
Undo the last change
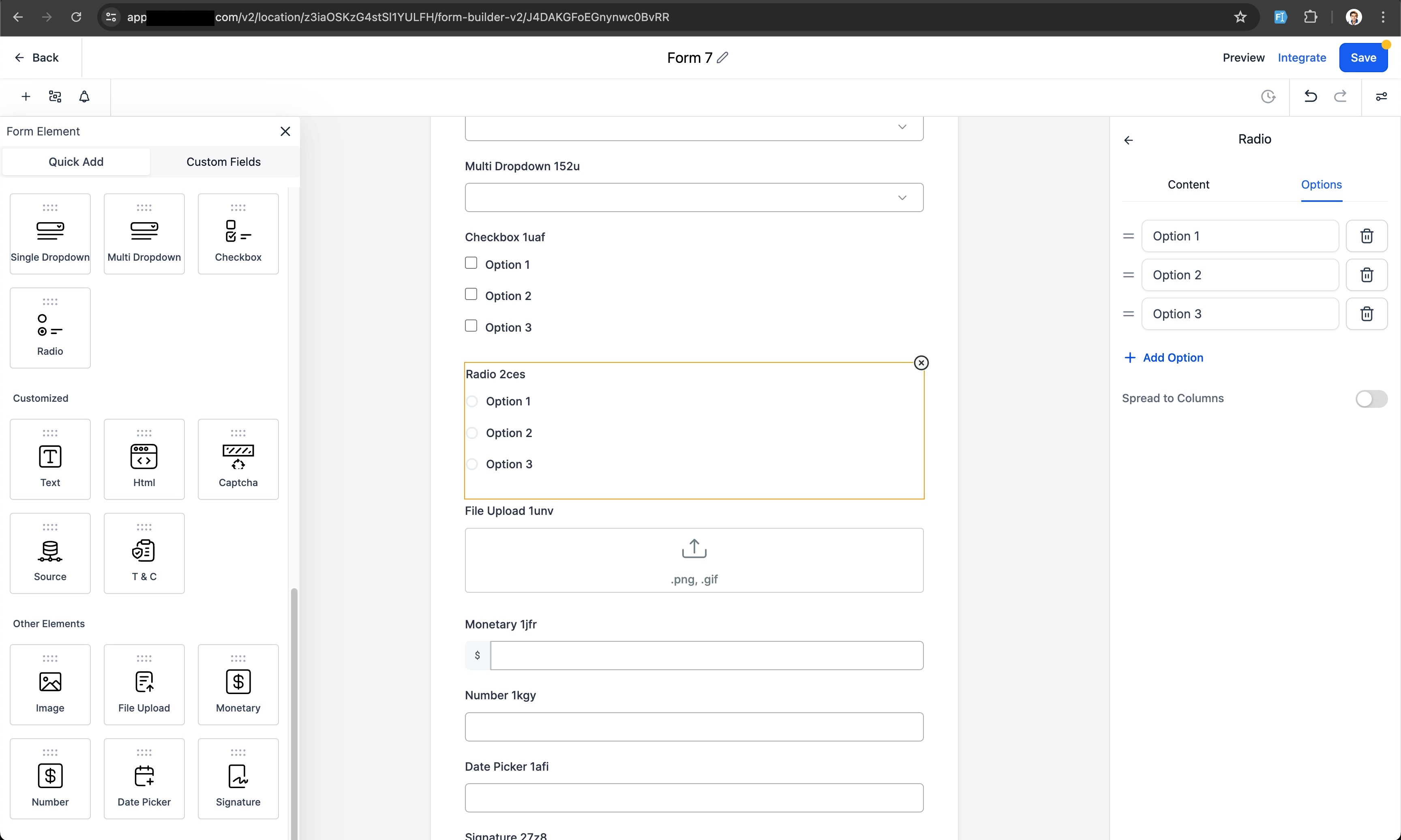point(1310,97)
